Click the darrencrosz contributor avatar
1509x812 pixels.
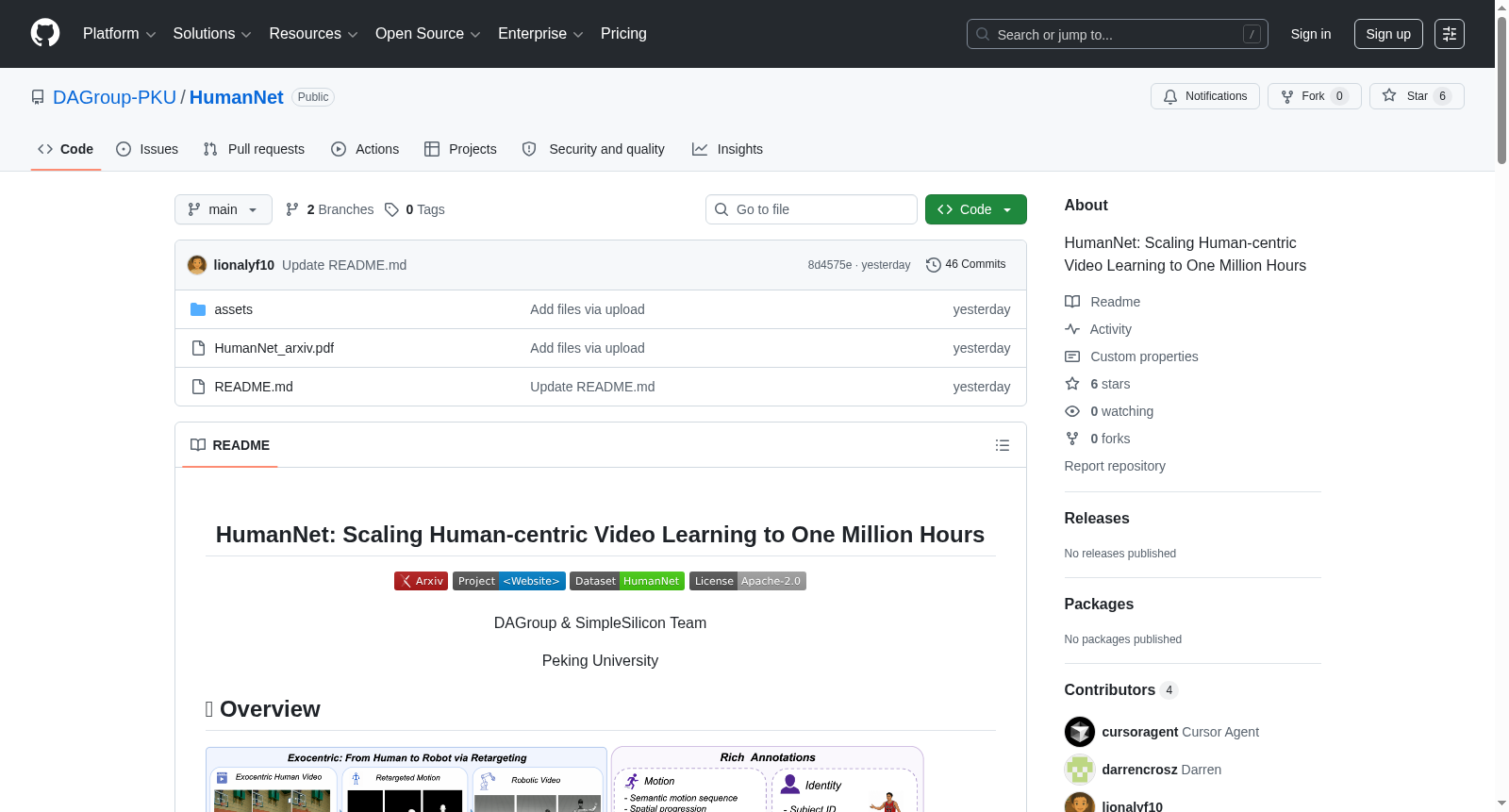(1080, 770)
